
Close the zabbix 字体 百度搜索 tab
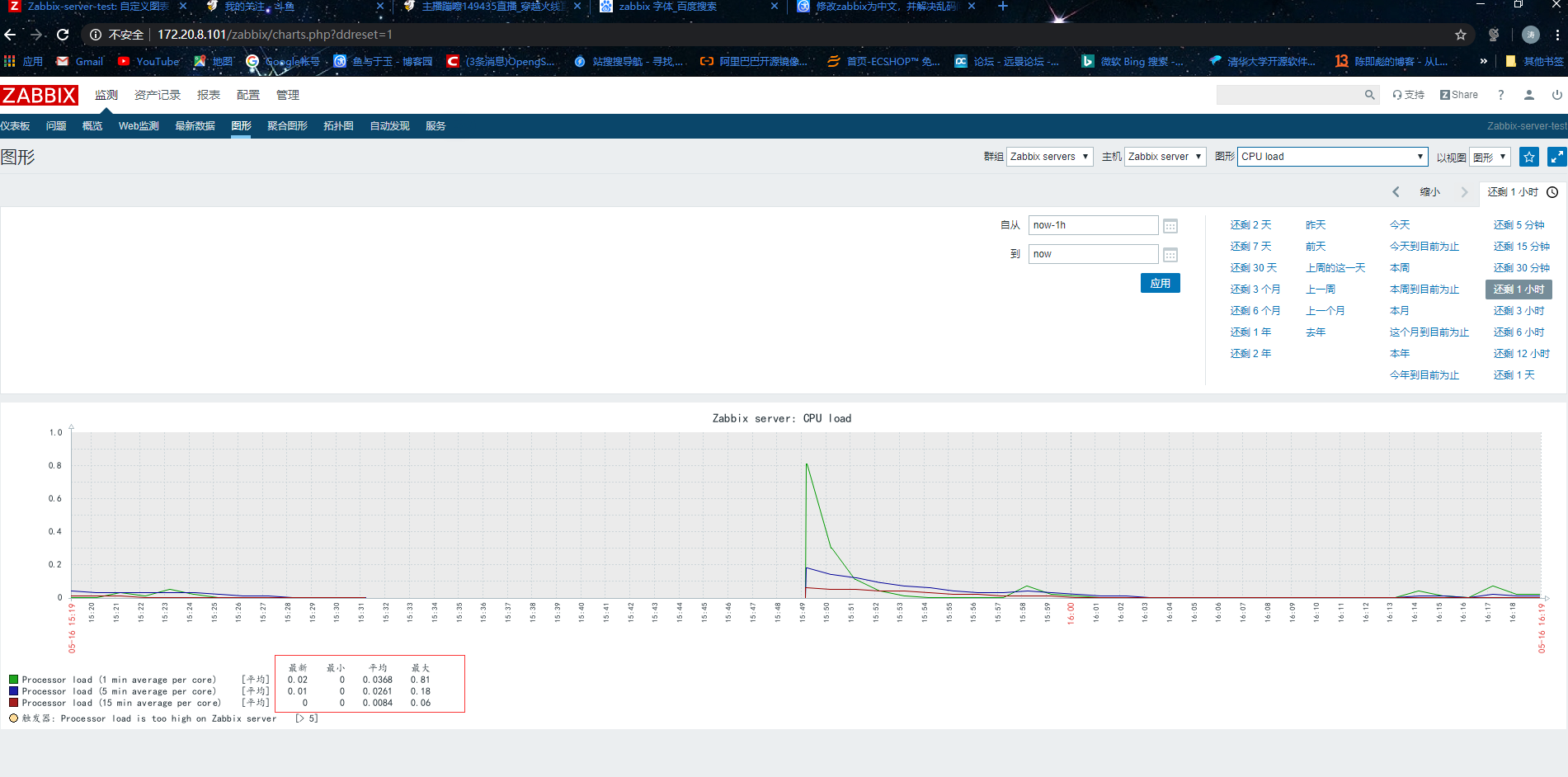(x=774, y=7)
